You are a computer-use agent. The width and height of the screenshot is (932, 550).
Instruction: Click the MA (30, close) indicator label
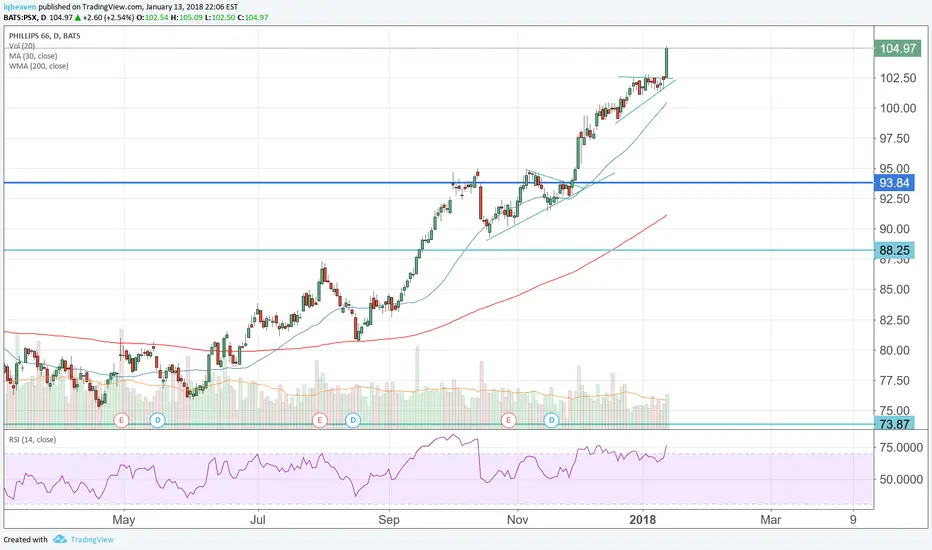(x=33, y=56)
